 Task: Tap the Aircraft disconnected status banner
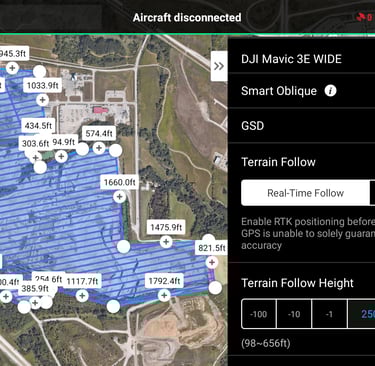point(187,17)
